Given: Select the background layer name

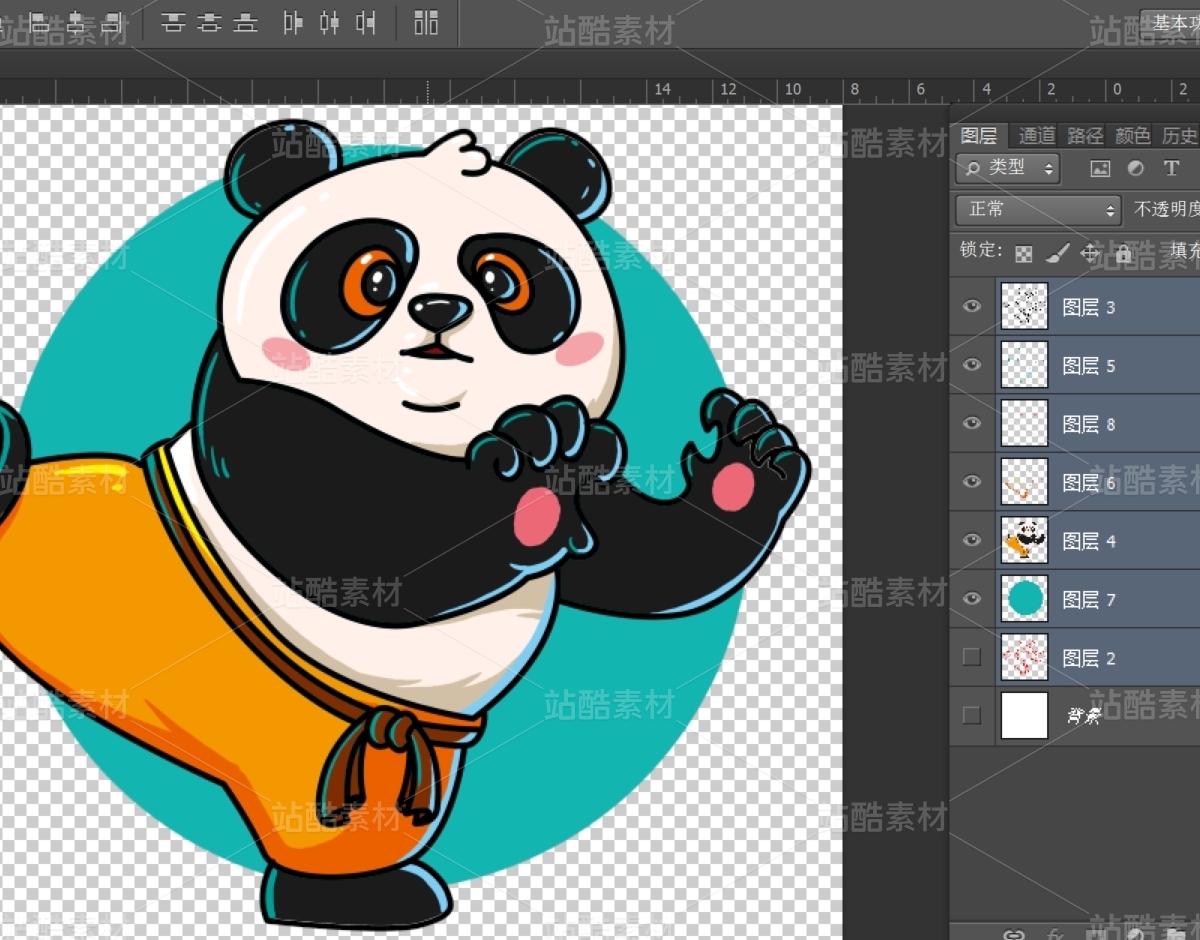Looking at the screenshot, I should (x=1084, y=716).
